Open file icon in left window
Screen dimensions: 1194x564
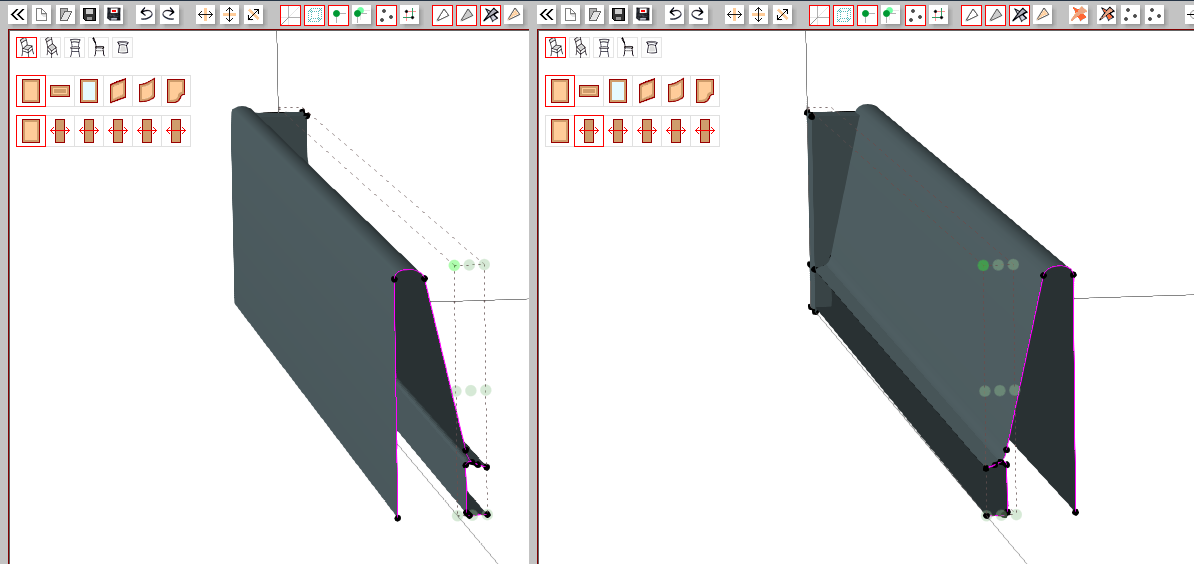[x=65, y=14]
